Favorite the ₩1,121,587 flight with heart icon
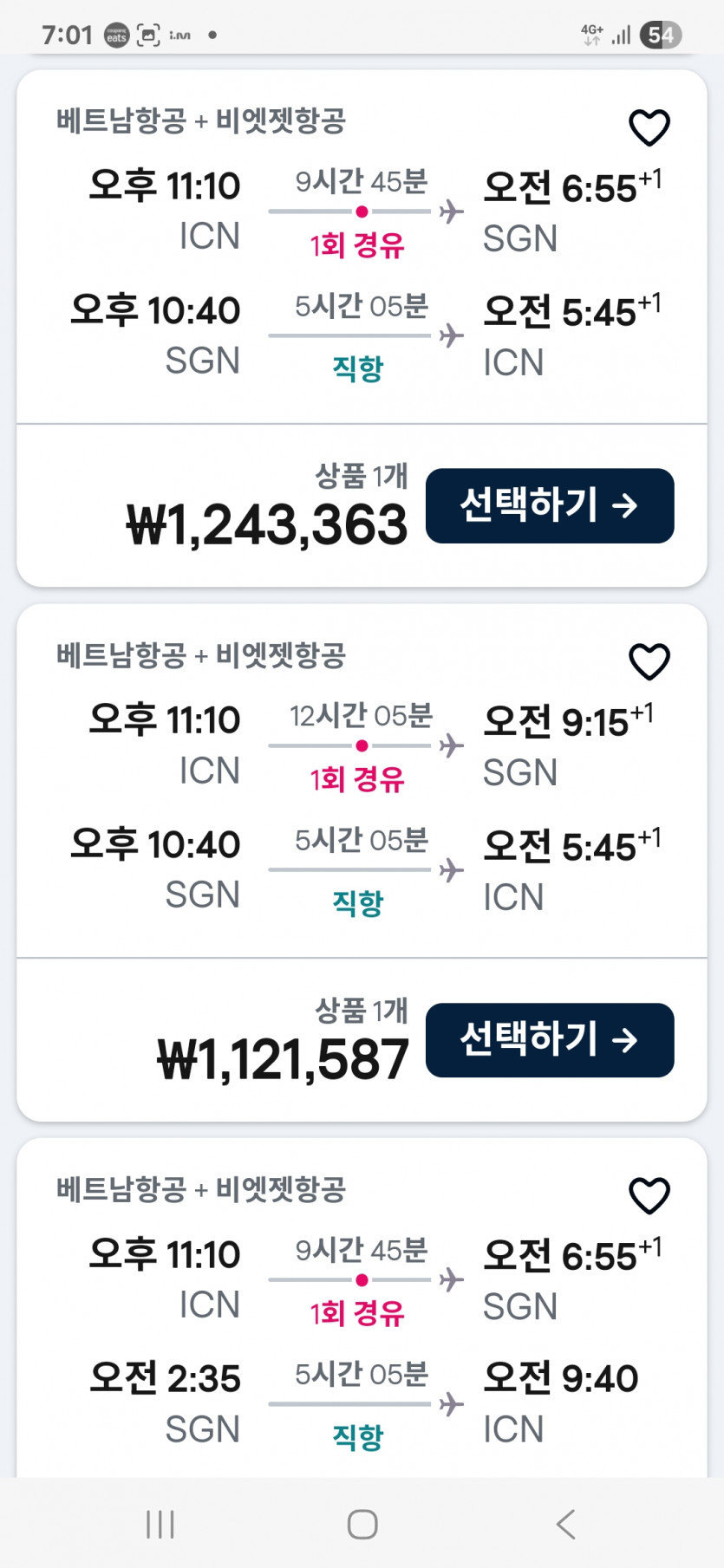The height and width of the screenshot is (1568, 724). point(649,662)
